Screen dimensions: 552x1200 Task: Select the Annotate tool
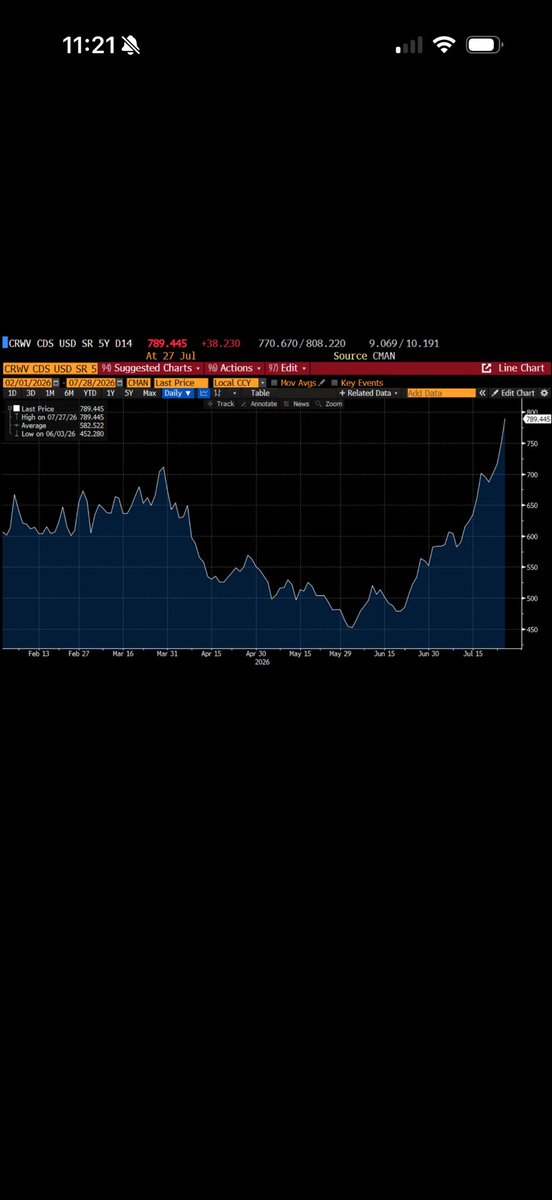(259, 404)
